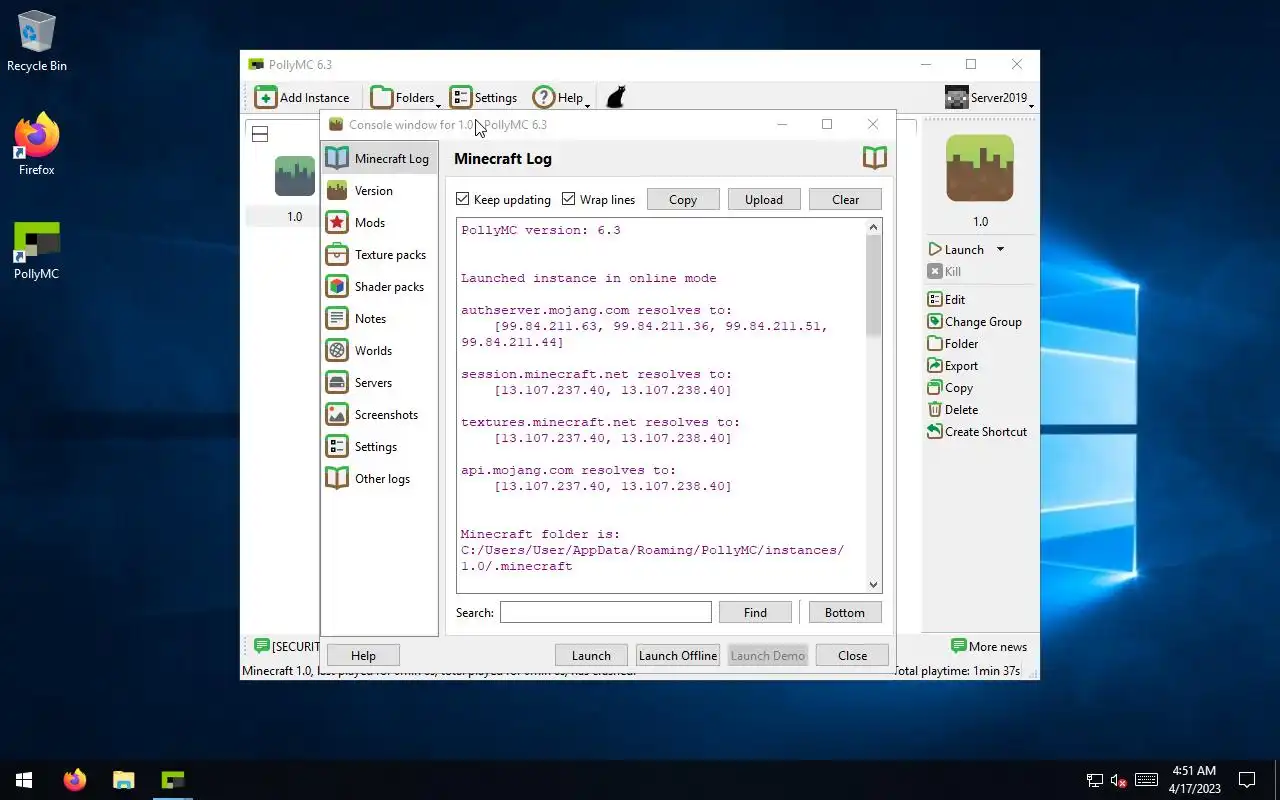Screen dimensions: 1280x800
Task: Open the notification center icon
Action: (1247, 780)
